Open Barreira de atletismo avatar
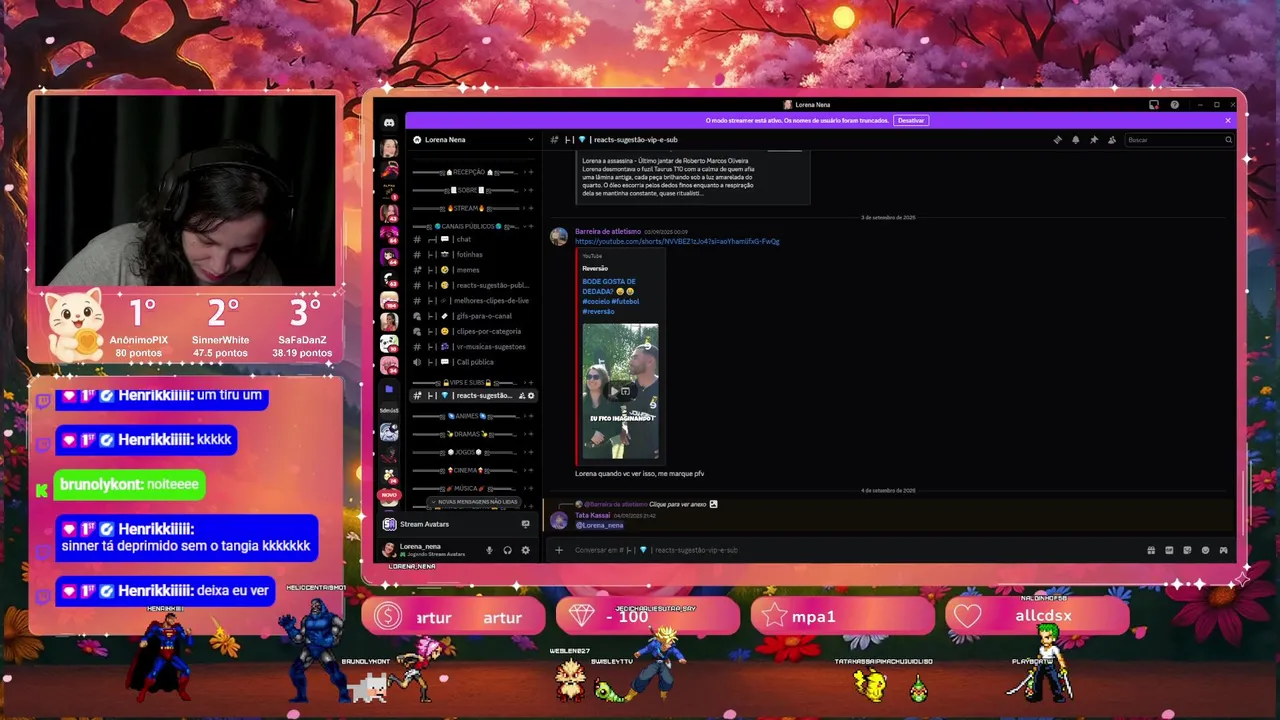 559,236
